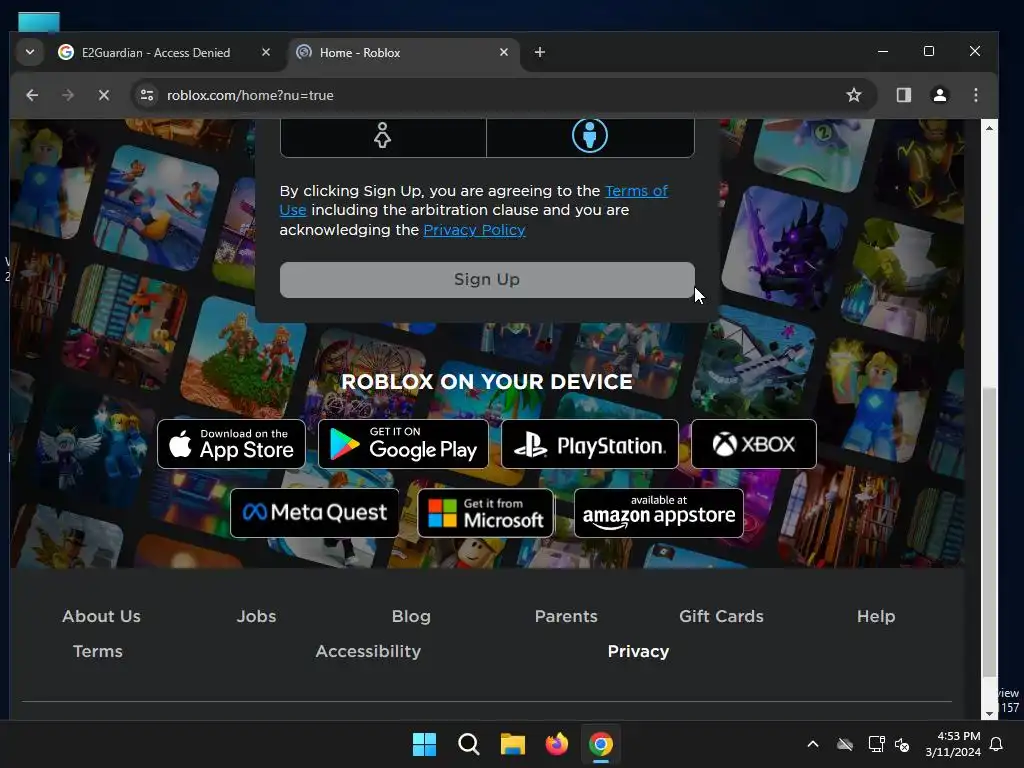The image size is (1024, 768).
Task: Bookmark this page with the star
Action: [x=854, y=95]
